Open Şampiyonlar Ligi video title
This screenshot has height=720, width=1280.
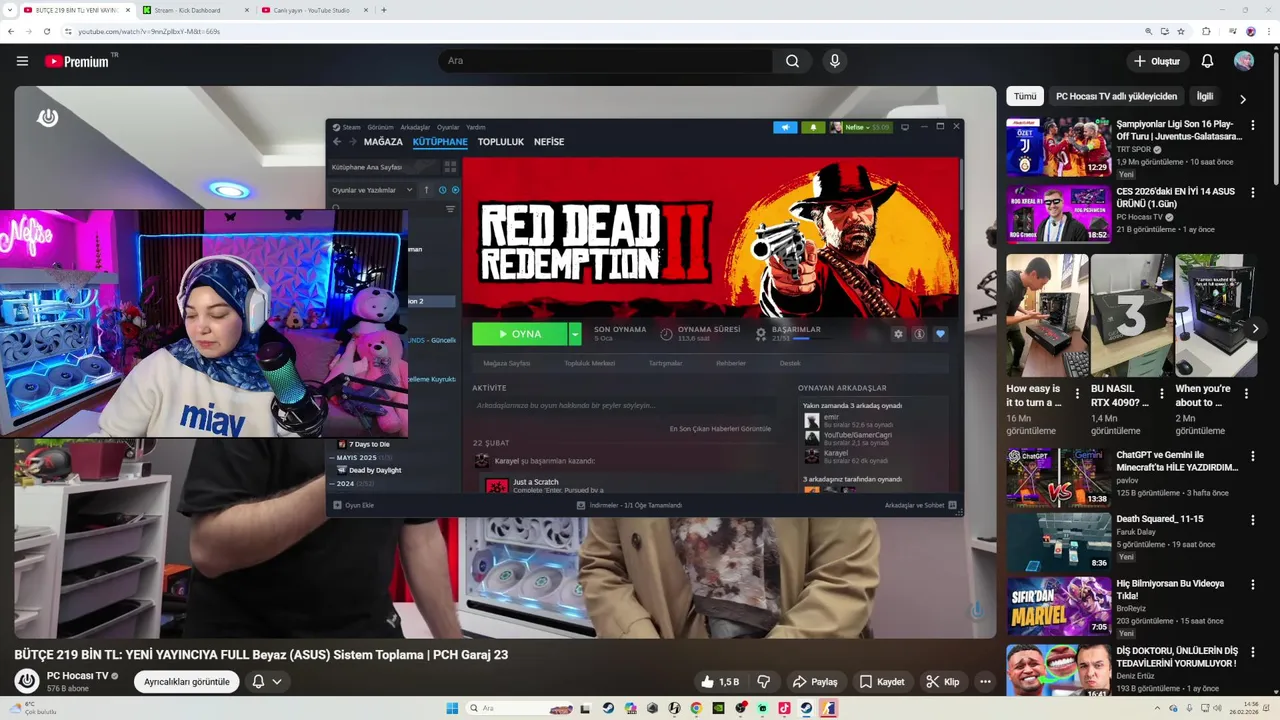coord(1179,130)
